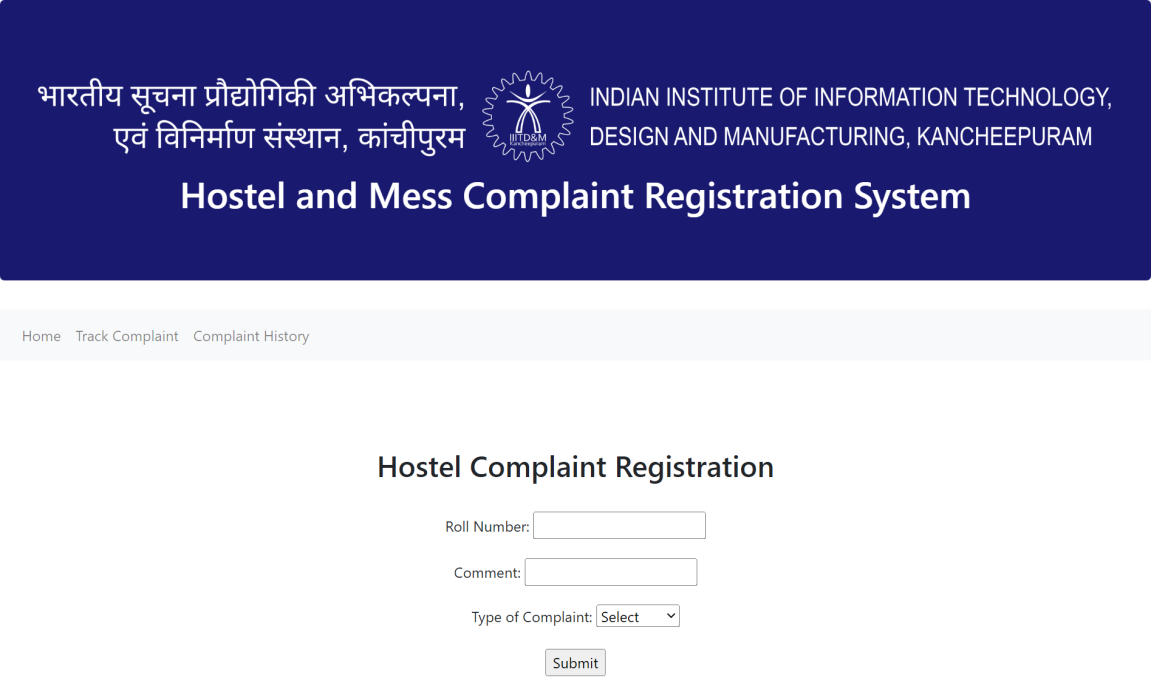Go to the Home navigation link
Viewport: 1151px width, 698px height.
41,336
